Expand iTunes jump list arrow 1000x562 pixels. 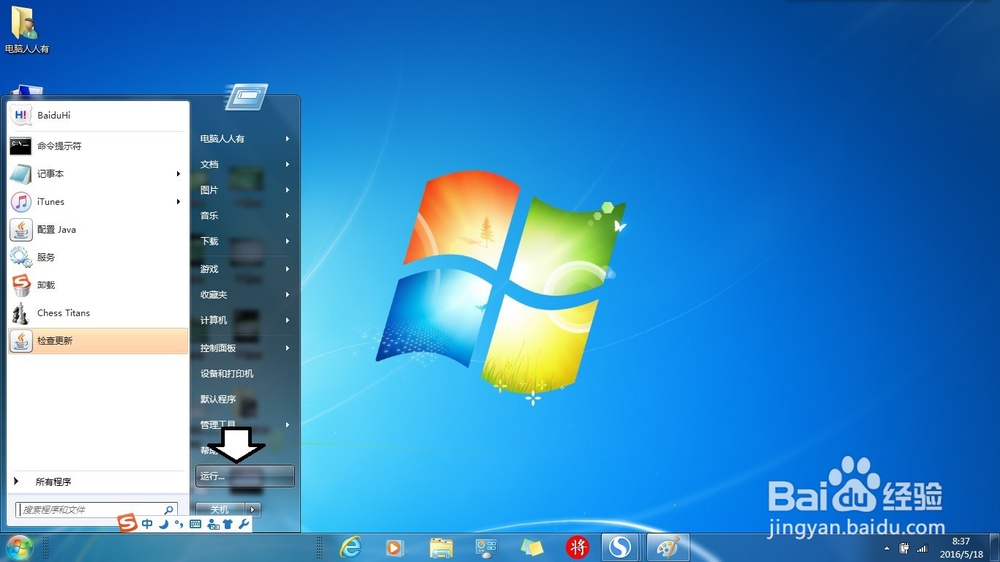(x=179, y=202)
